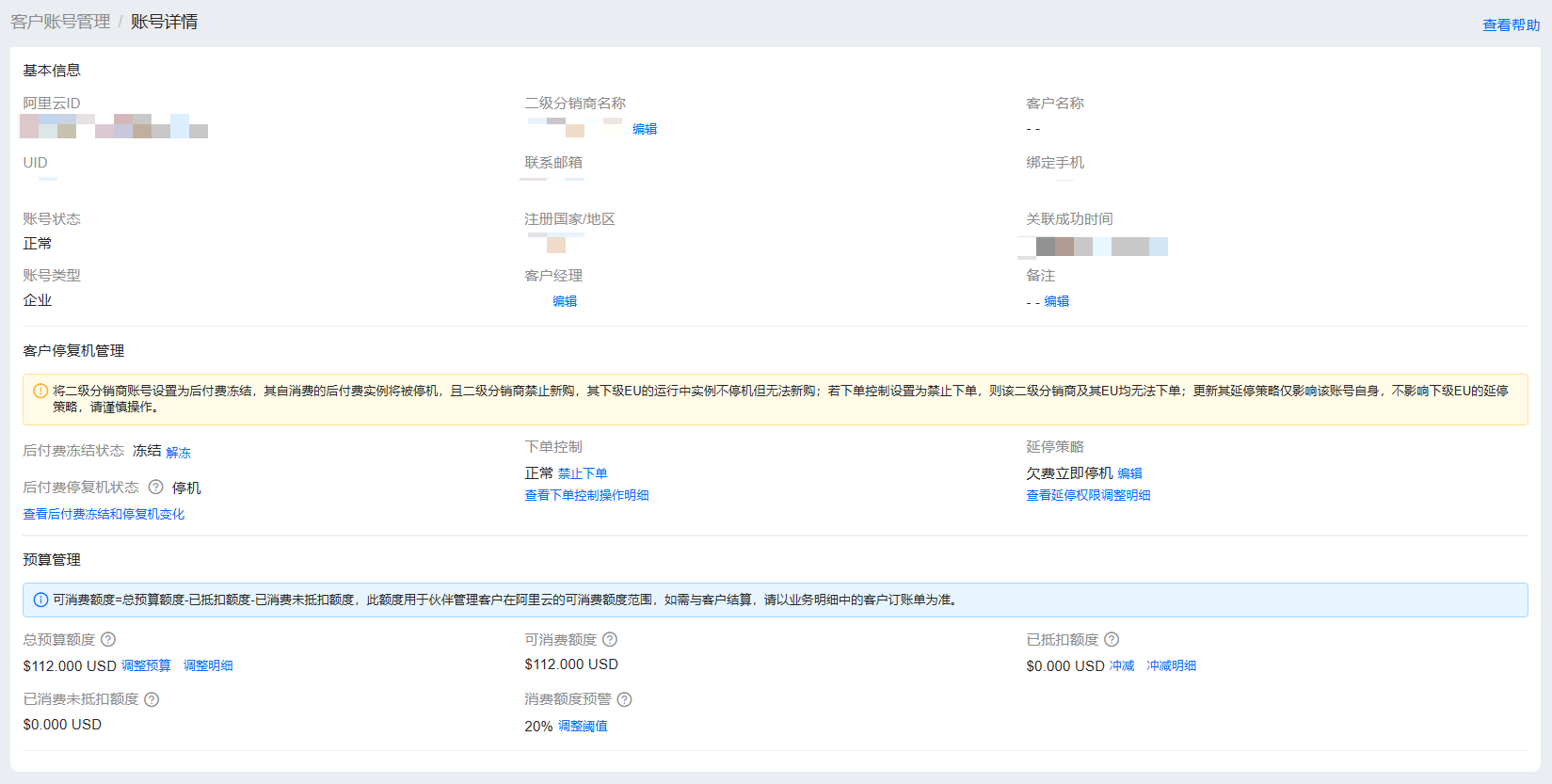Open 查看下单控制操作明细 link

click(586, 495)
